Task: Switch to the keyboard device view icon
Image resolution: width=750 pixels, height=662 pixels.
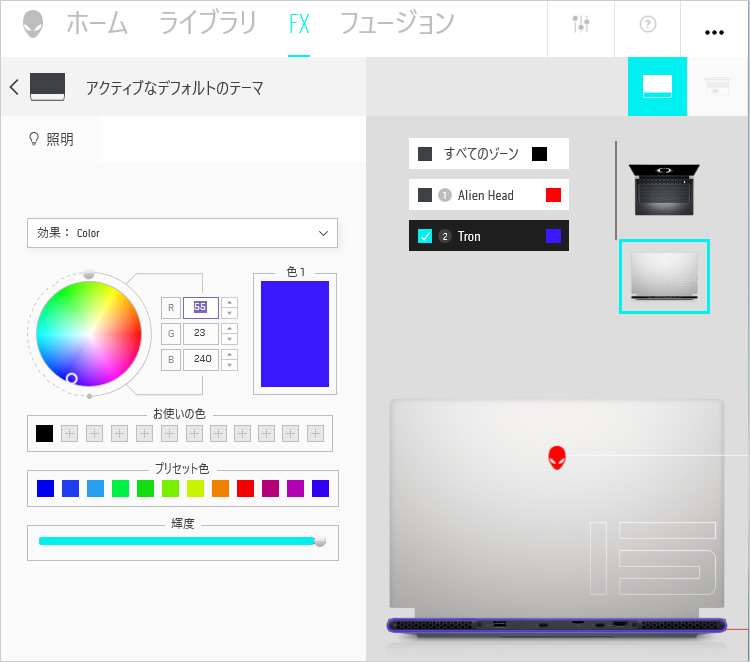Action: tap(716, 87)
